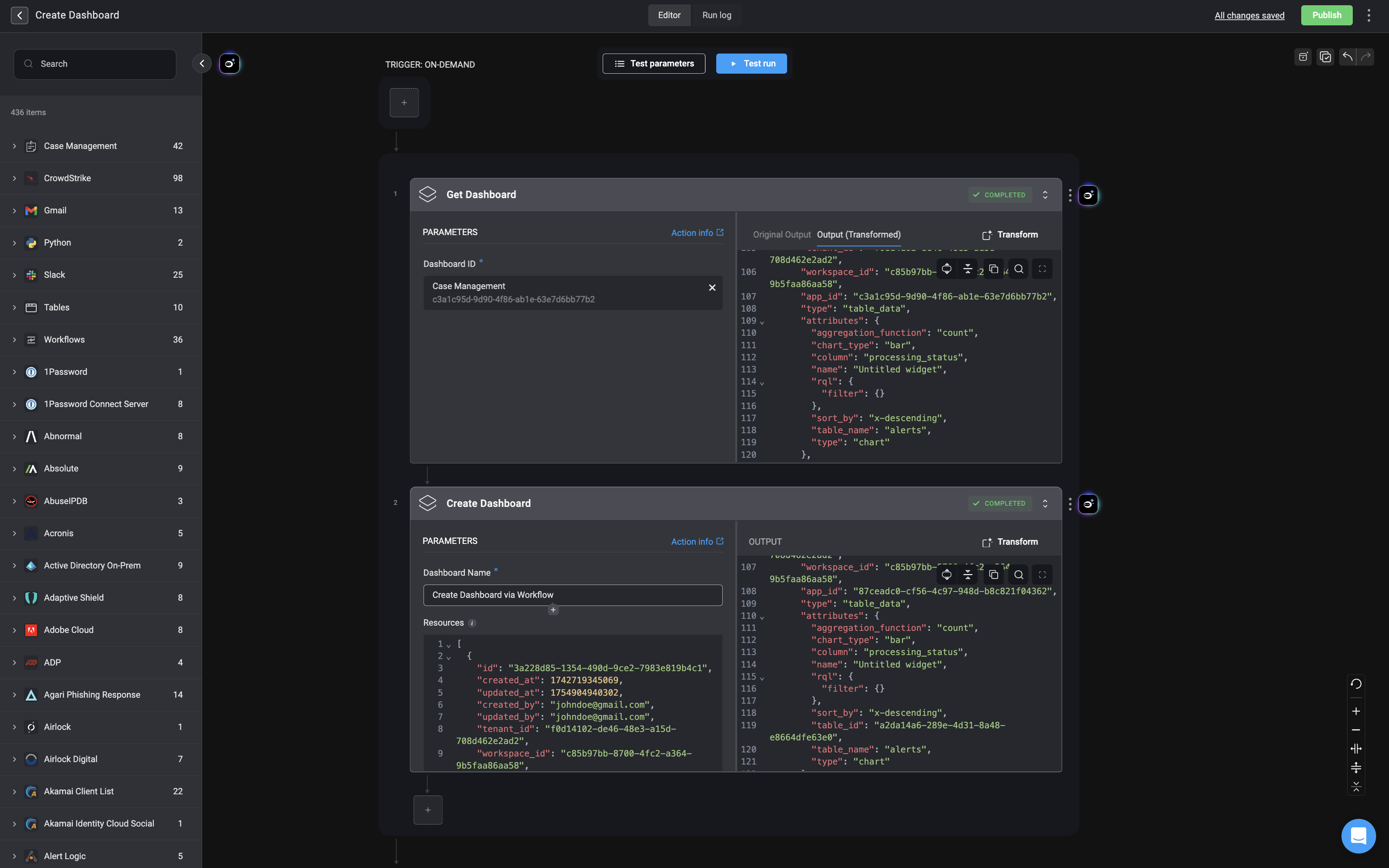Open three-dot menu for Create Dashboard step
This screenshot has height=868, width=1389.
[x=1070, y=504]
